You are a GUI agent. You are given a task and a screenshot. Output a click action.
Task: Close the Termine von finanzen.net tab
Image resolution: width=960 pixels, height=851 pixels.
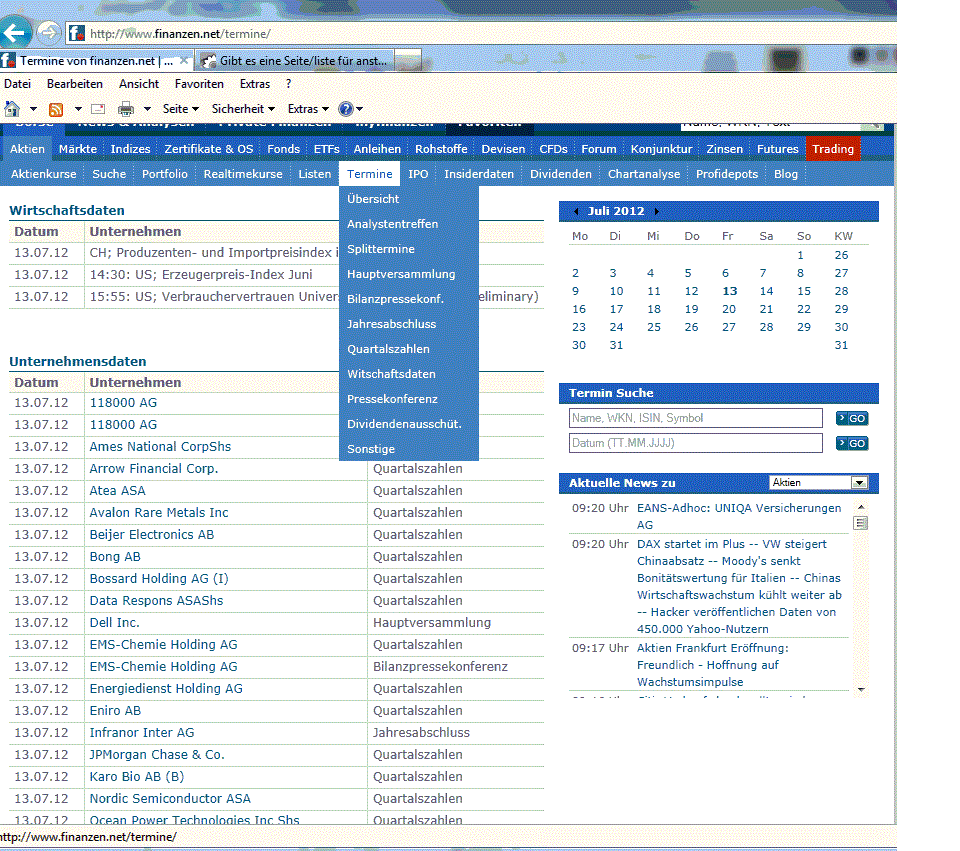(187, 61)
